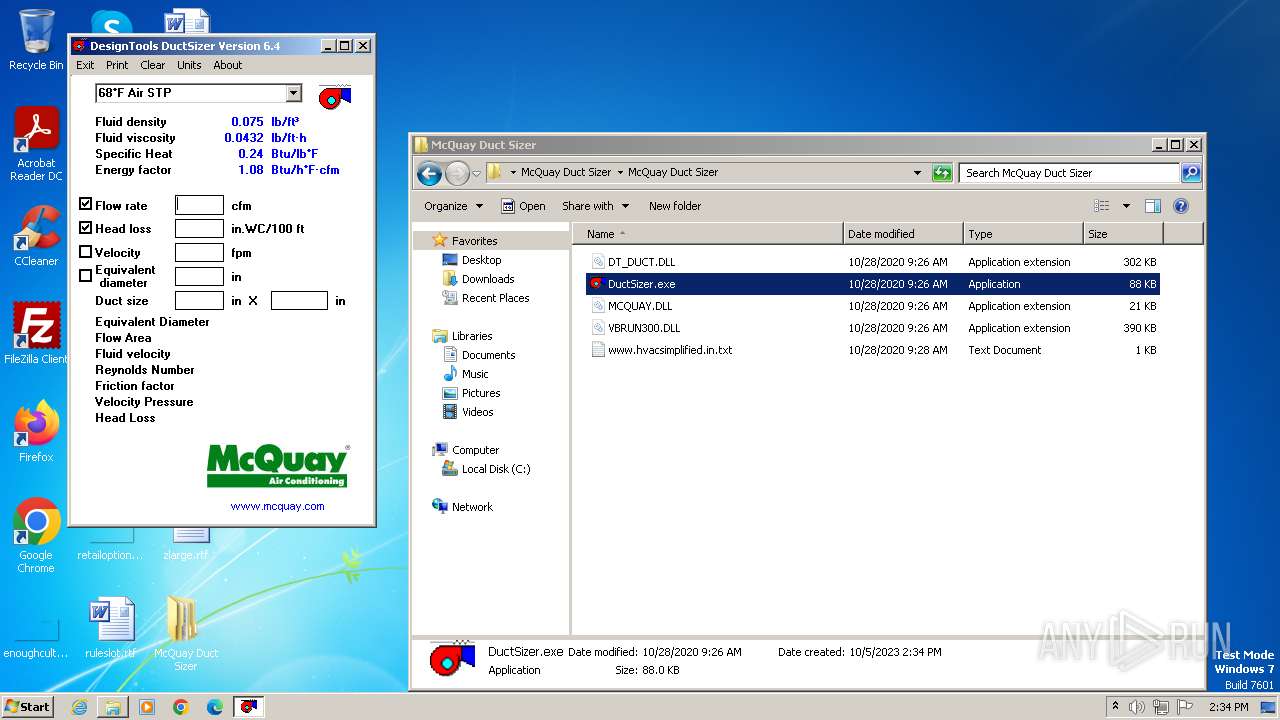Open the About menu in DuctSizer
The image size is (1280, 720).
click(228, 65)
